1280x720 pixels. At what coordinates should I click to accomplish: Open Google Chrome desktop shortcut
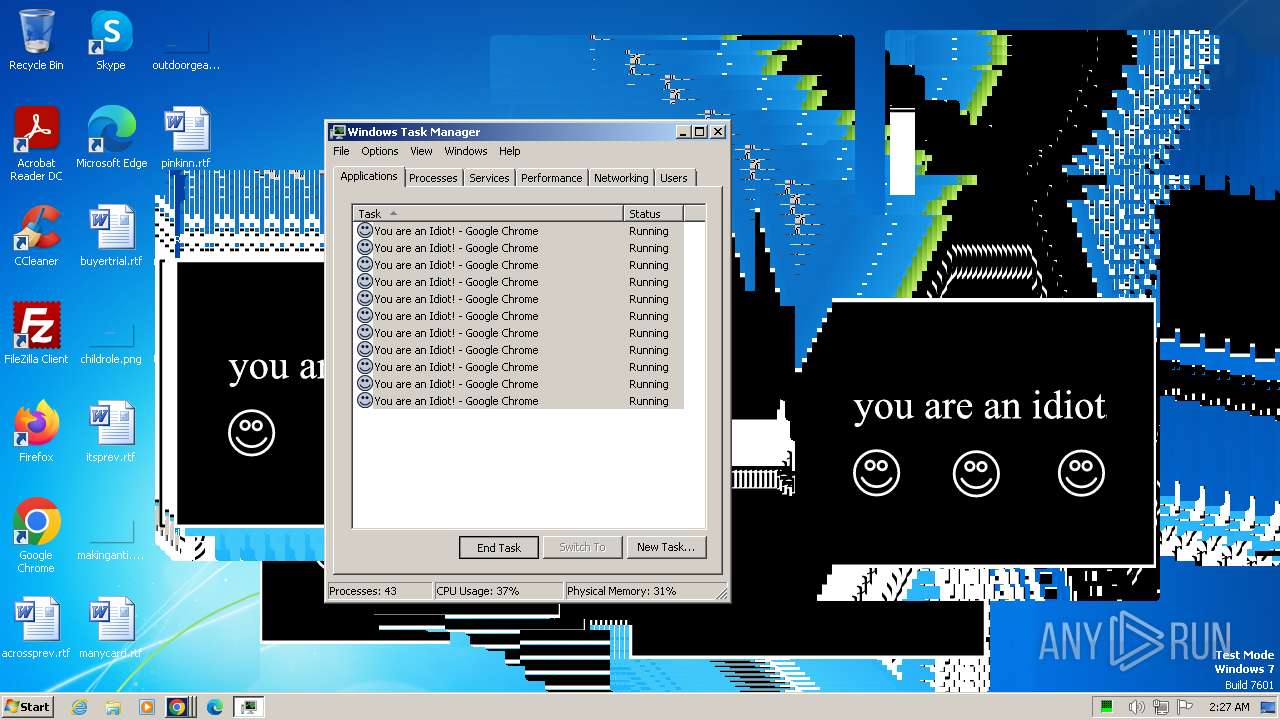(x=36, y=537)
